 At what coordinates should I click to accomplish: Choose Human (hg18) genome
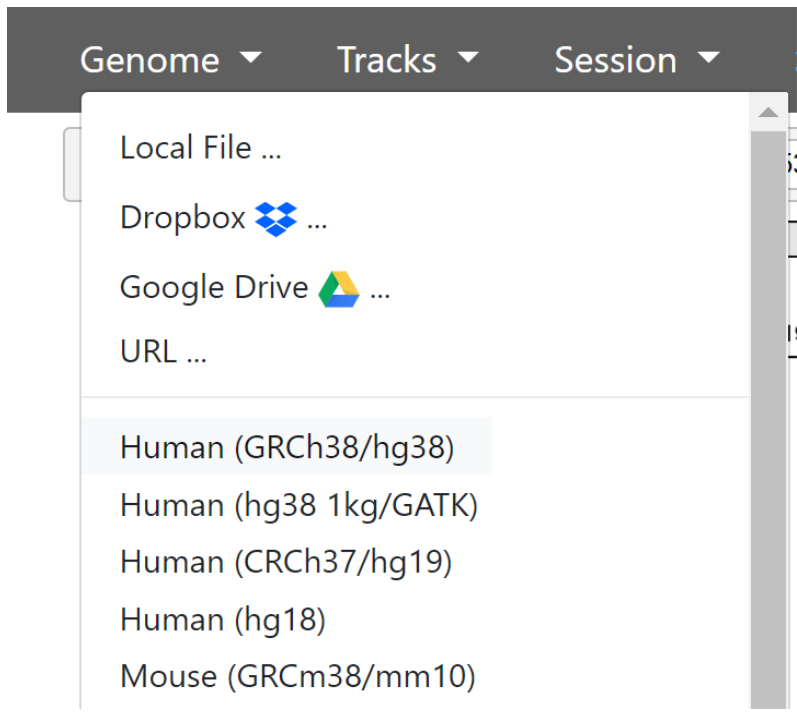pyautogui.click(x=223, y=620)
